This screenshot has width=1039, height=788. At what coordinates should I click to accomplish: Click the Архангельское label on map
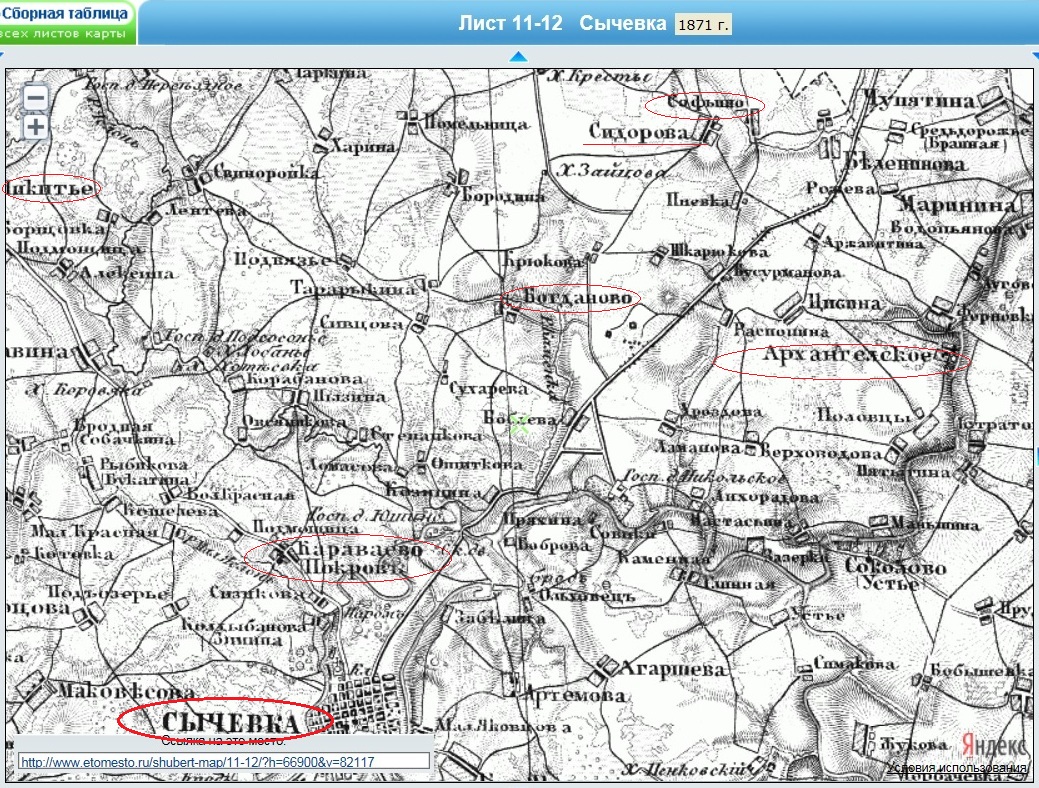click(846, 355)
